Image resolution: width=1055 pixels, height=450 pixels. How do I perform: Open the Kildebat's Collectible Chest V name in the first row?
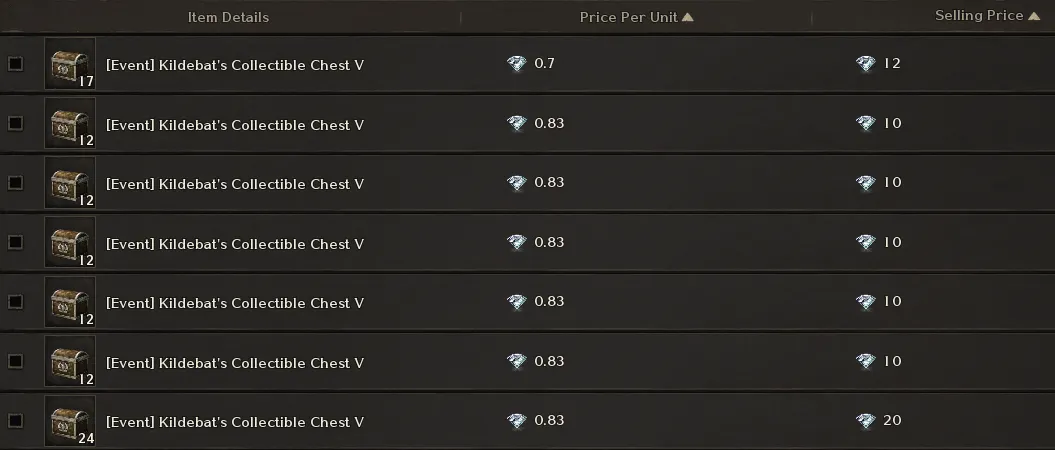click(x=234, y=65)
